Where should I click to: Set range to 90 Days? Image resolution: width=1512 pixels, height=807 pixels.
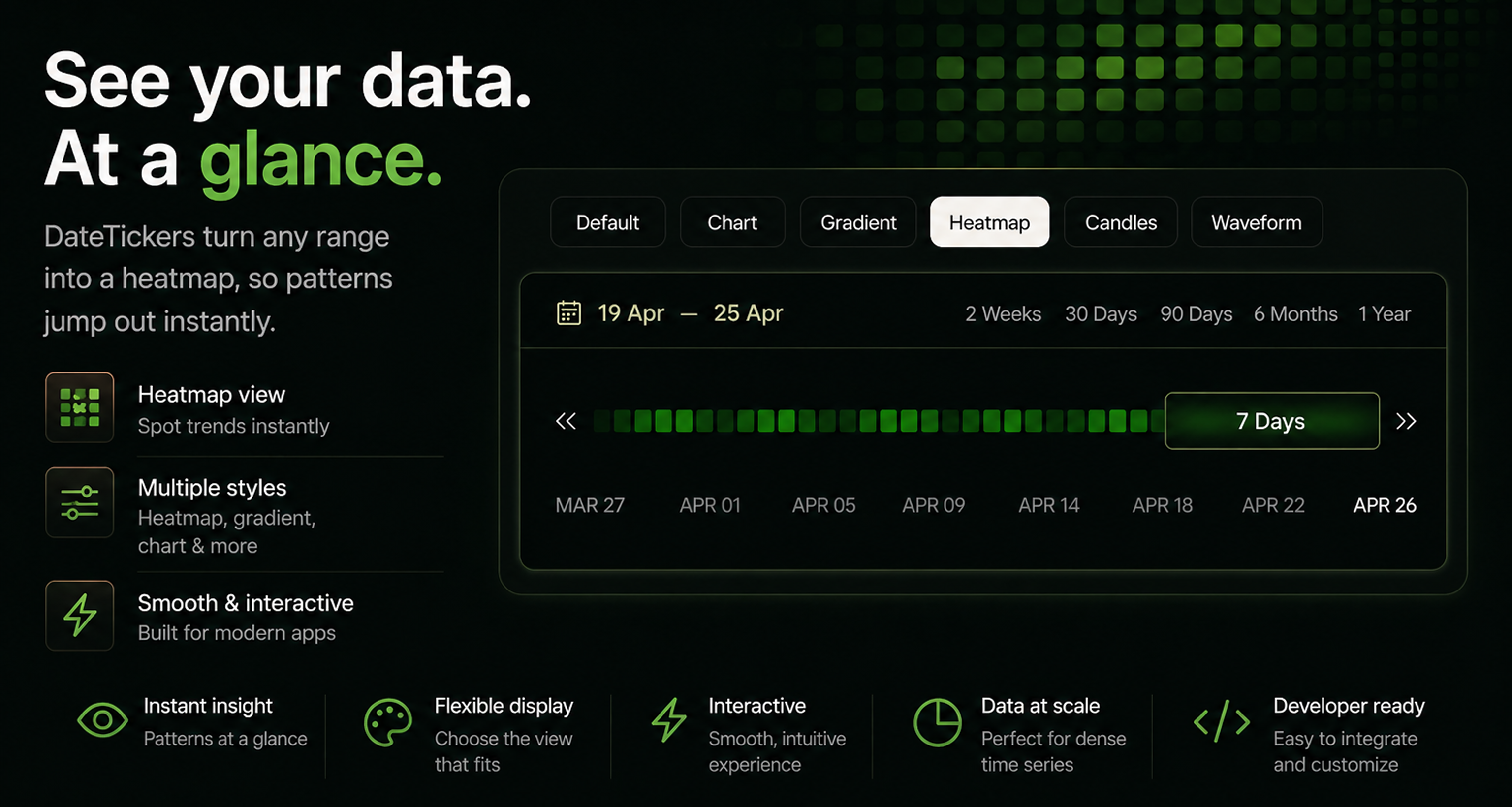(x=1196, y=314)
